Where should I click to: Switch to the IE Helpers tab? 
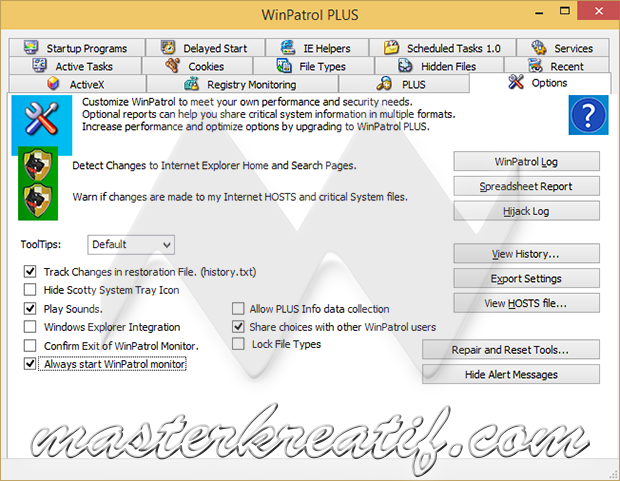point(317,47)
